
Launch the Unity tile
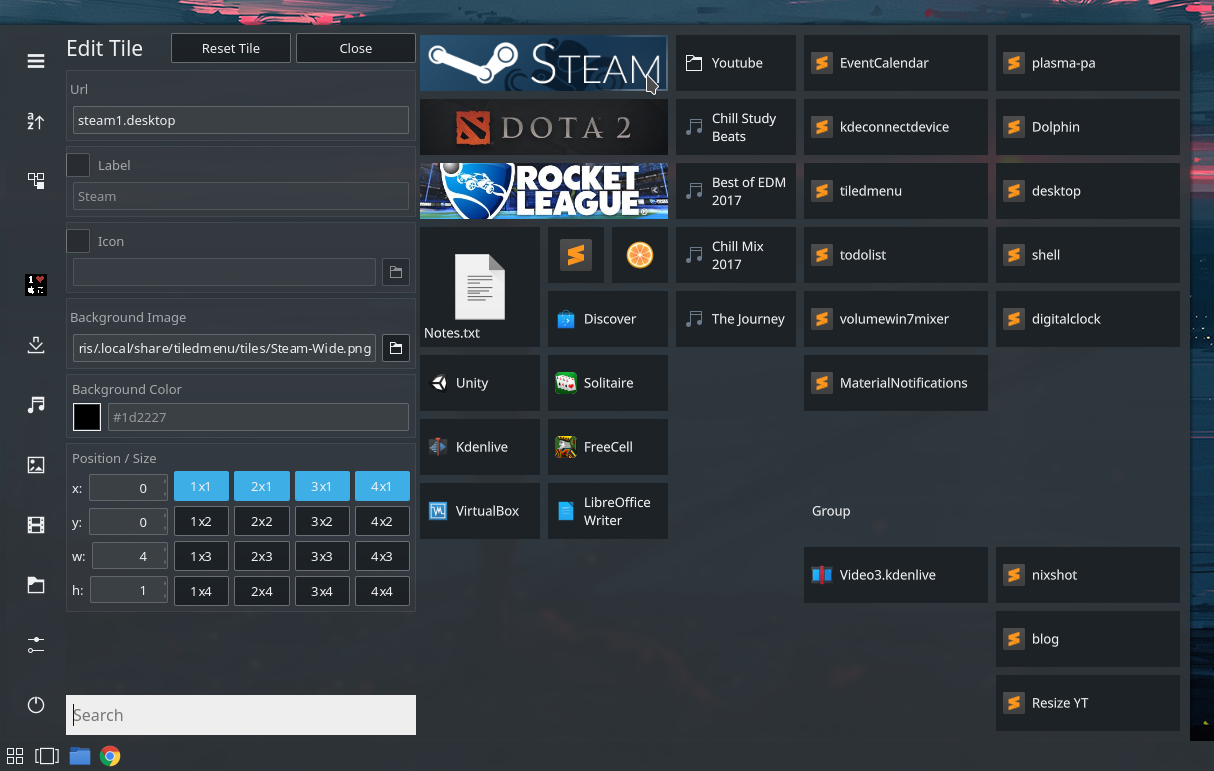tap(480, 383)
